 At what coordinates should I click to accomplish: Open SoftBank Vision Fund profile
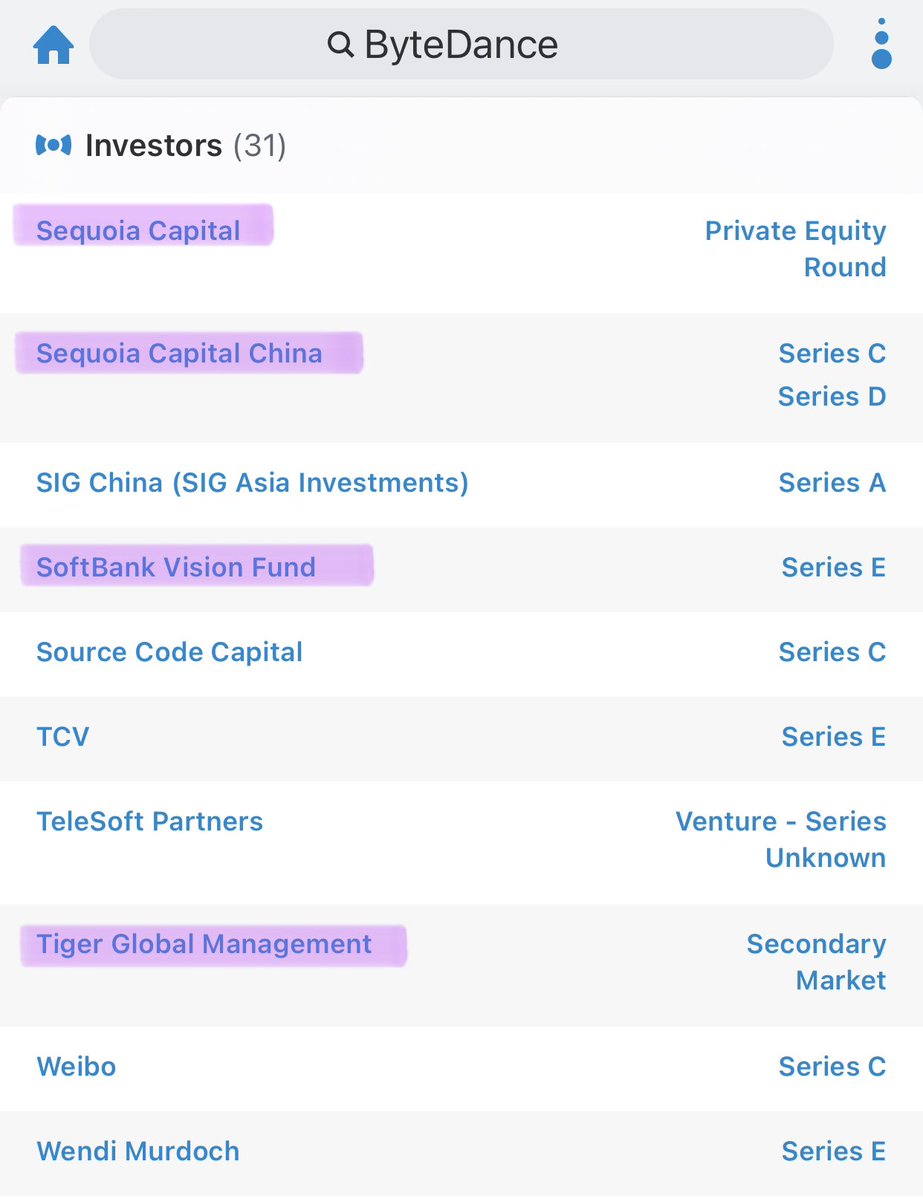click(176, 568)
